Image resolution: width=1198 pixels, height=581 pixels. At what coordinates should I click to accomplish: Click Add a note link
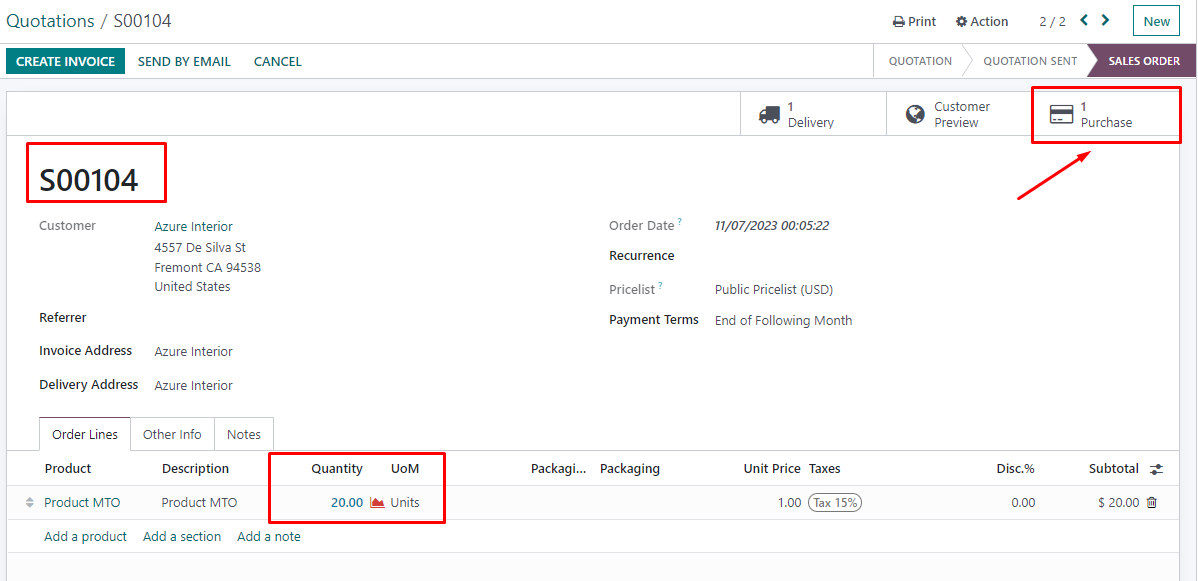point(269,537)
